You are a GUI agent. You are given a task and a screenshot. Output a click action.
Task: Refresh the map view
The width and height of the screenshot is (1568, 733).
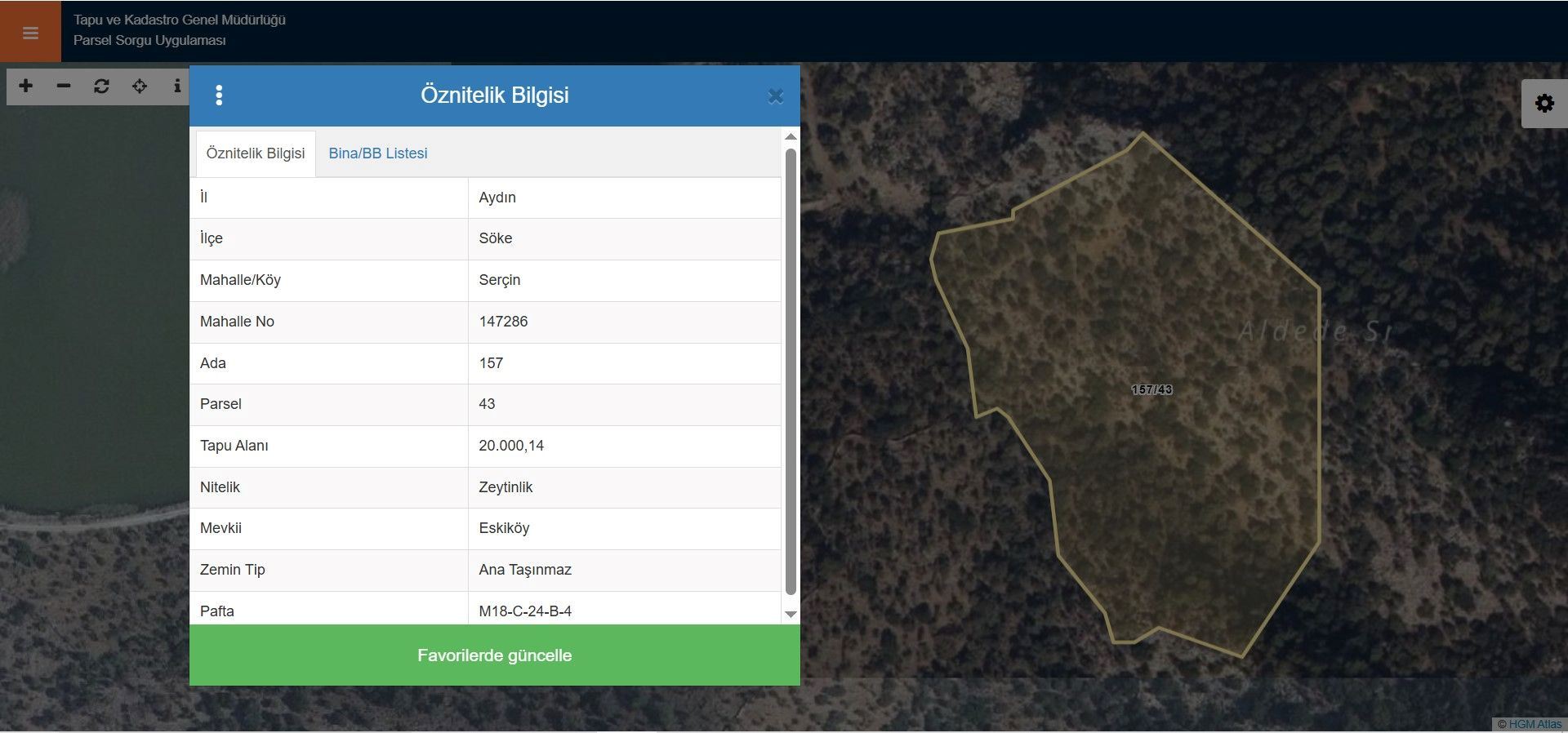(101, 86)
